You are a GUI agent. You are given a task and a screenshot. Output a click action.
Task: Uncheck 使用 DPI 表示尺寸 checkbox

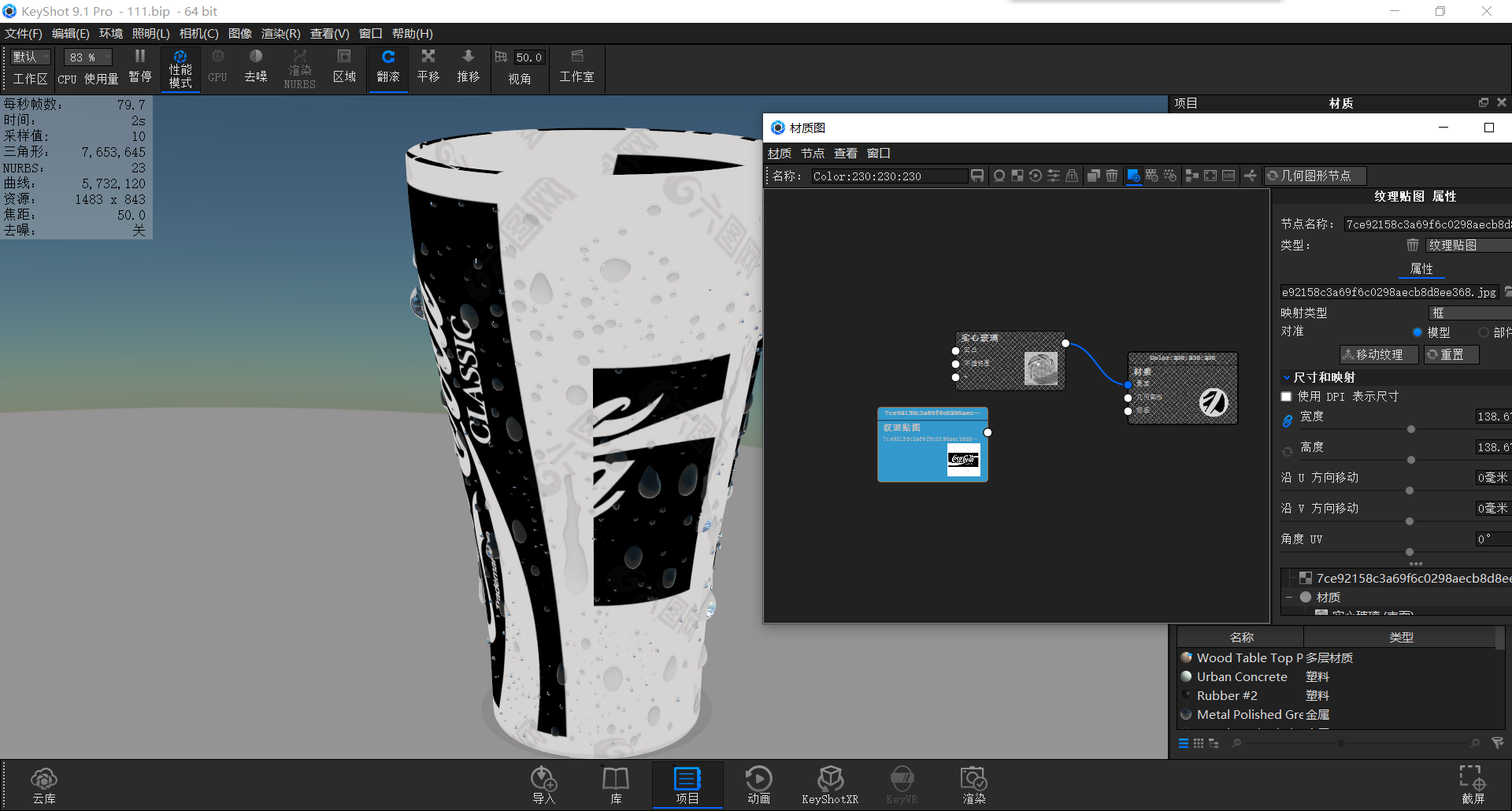tap(1287, 396)
